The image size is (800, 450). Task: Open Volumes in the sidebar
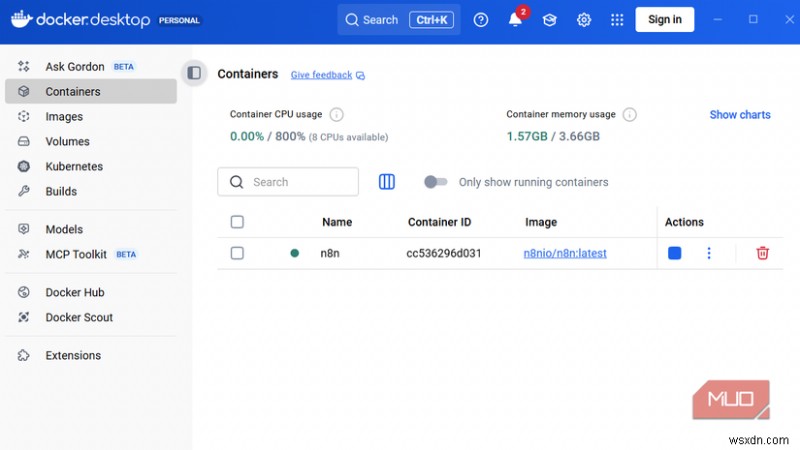(x=91, y=141)
